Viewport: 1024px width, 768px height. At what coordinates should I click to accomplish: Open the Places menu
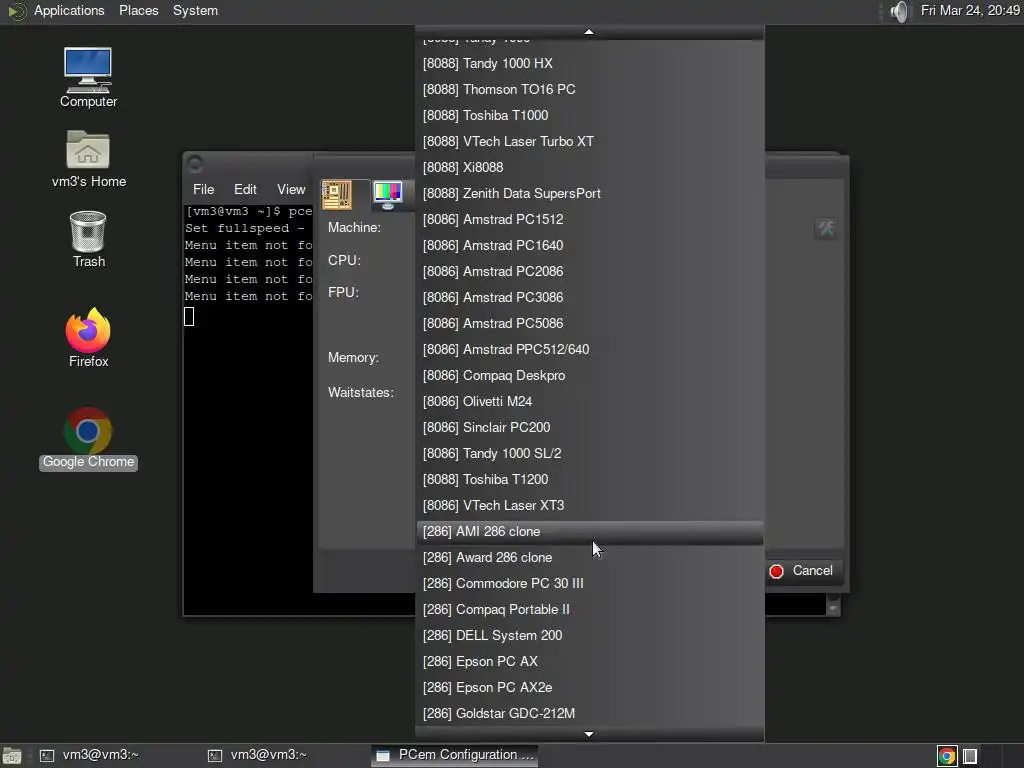point(138,10)
